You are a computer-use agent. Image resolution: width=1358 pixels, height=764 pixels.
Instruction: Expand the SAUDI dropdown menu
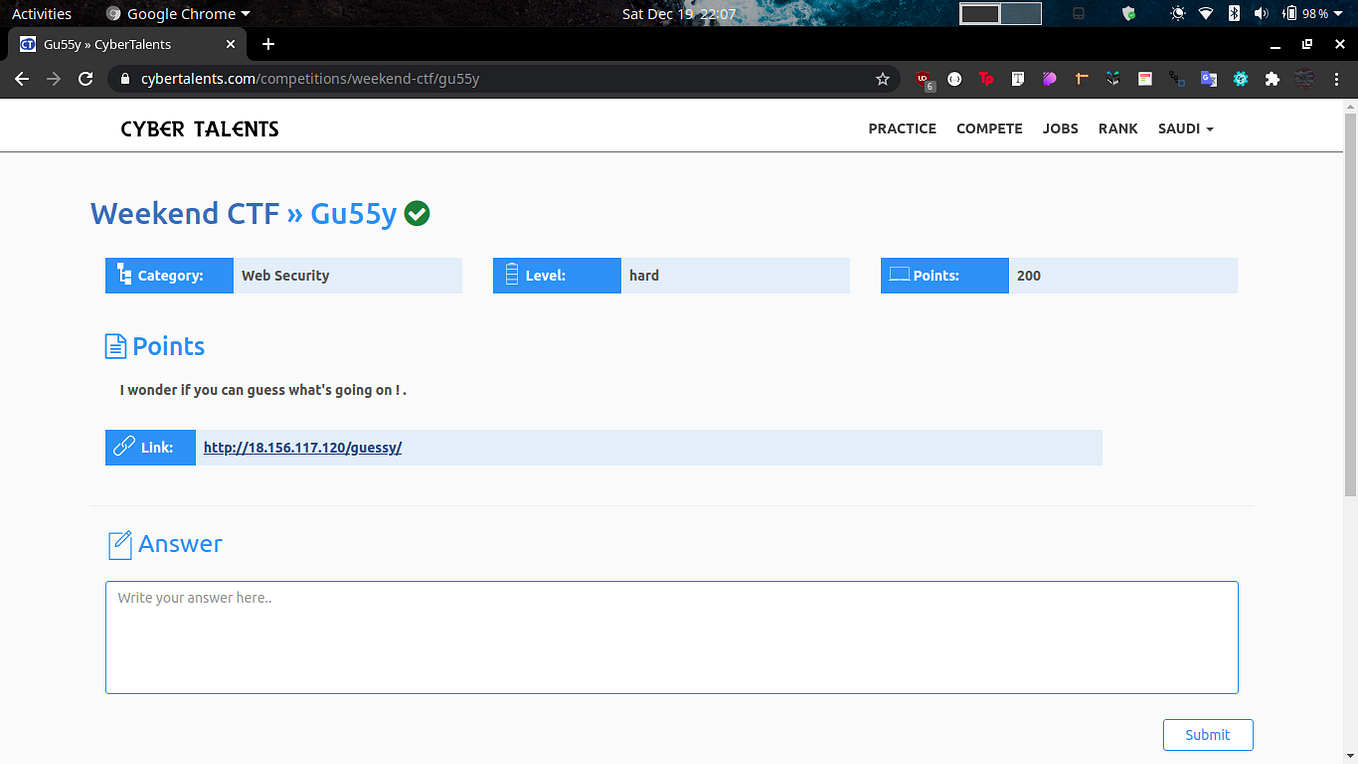pos(1185,128)
